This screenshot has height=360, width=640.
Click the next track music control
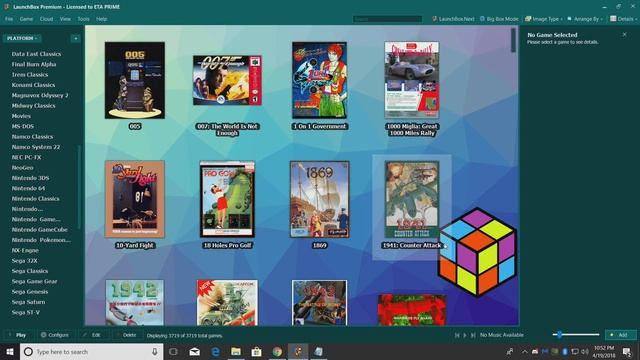coord(473,335)
